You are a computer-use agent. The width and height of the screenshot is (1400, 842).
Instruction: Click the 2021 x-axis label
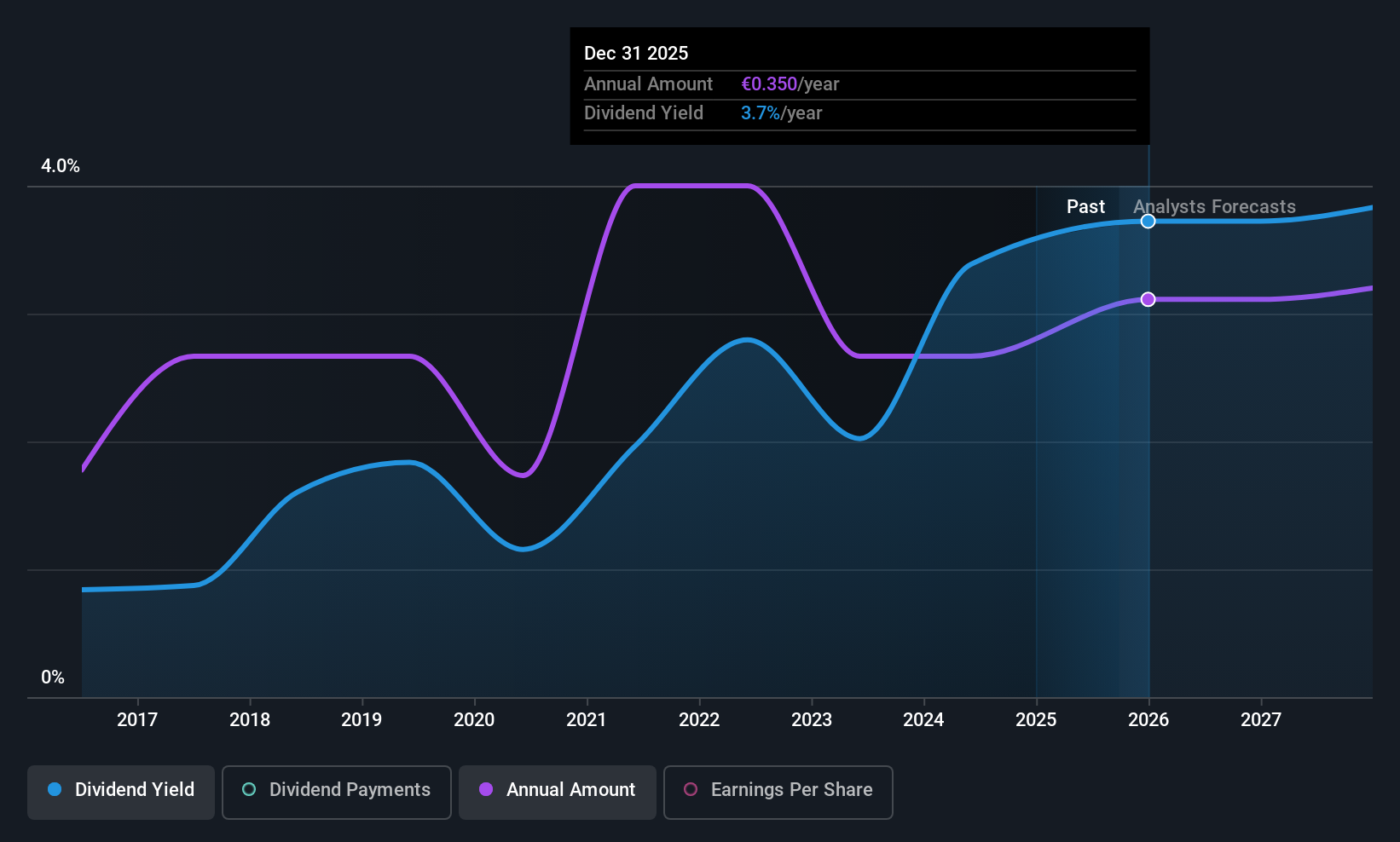click(587, 720)
